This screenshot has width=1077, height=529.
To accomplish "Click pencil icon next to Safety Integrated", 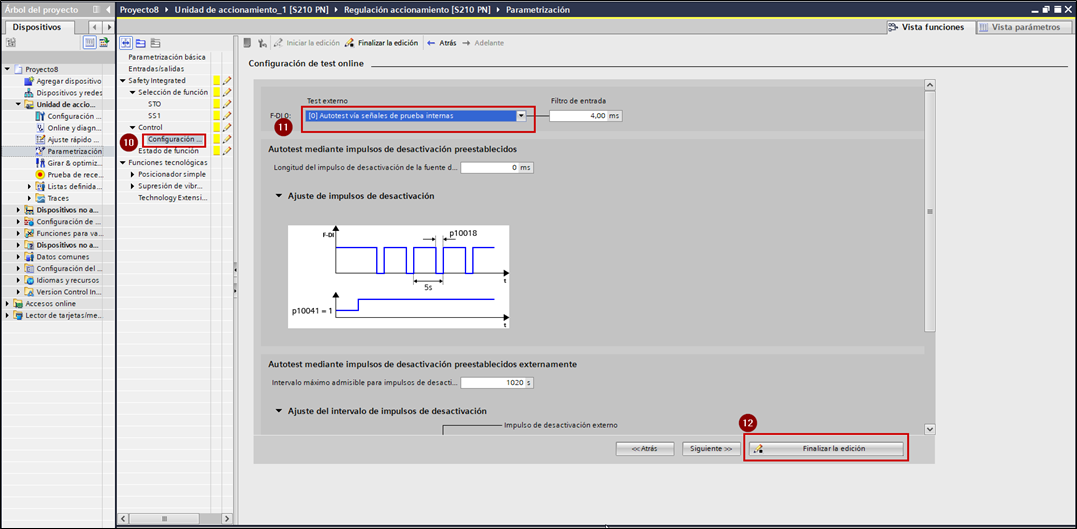I will click(227, 81).
